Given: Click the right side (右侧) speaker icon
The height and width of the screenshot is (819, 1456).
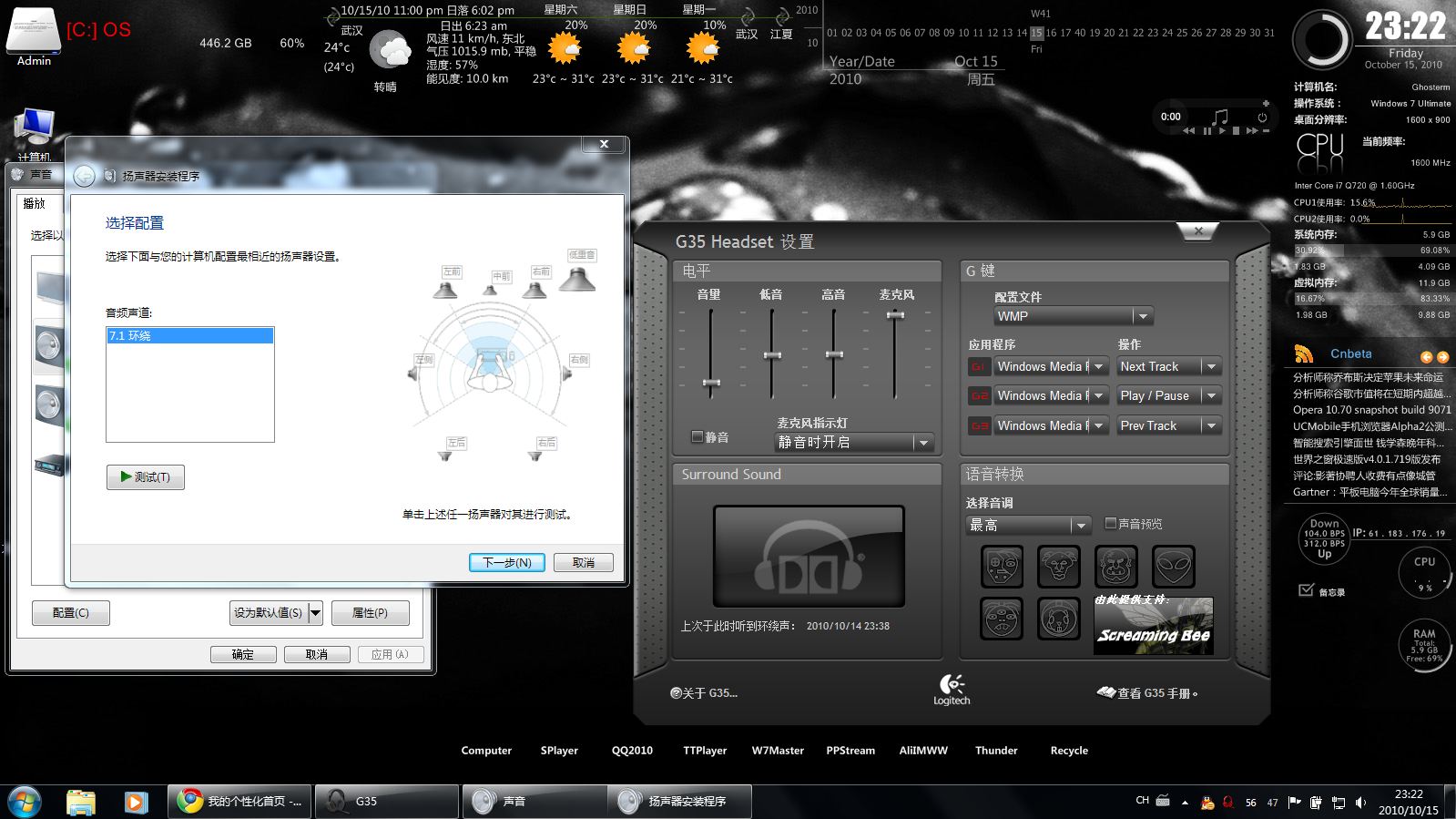Looking at the screenshot, I should [x=567, y=373].
